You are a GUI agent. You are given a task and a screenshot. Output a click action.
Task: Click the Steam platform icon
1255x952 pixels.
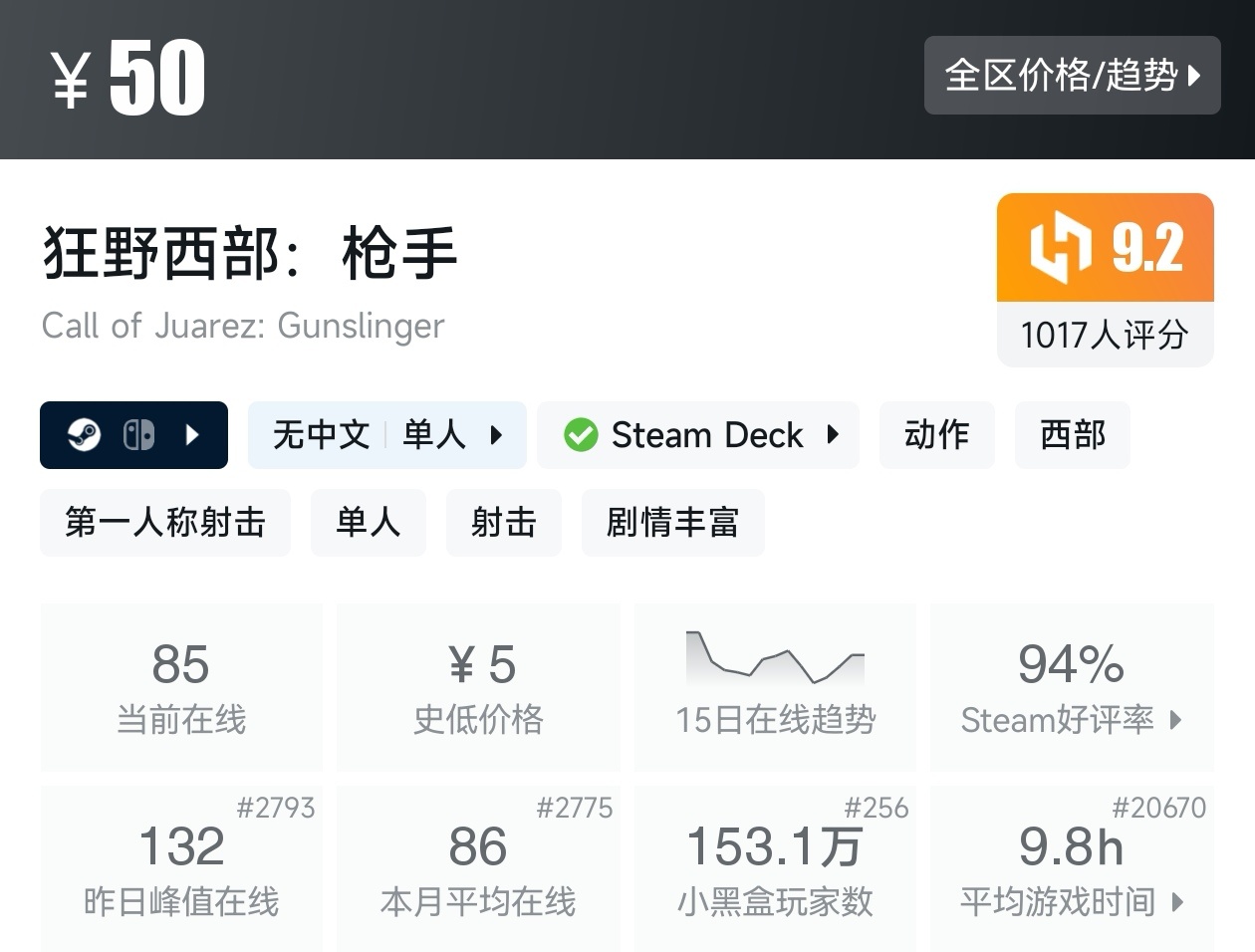[x=84, y=435]
